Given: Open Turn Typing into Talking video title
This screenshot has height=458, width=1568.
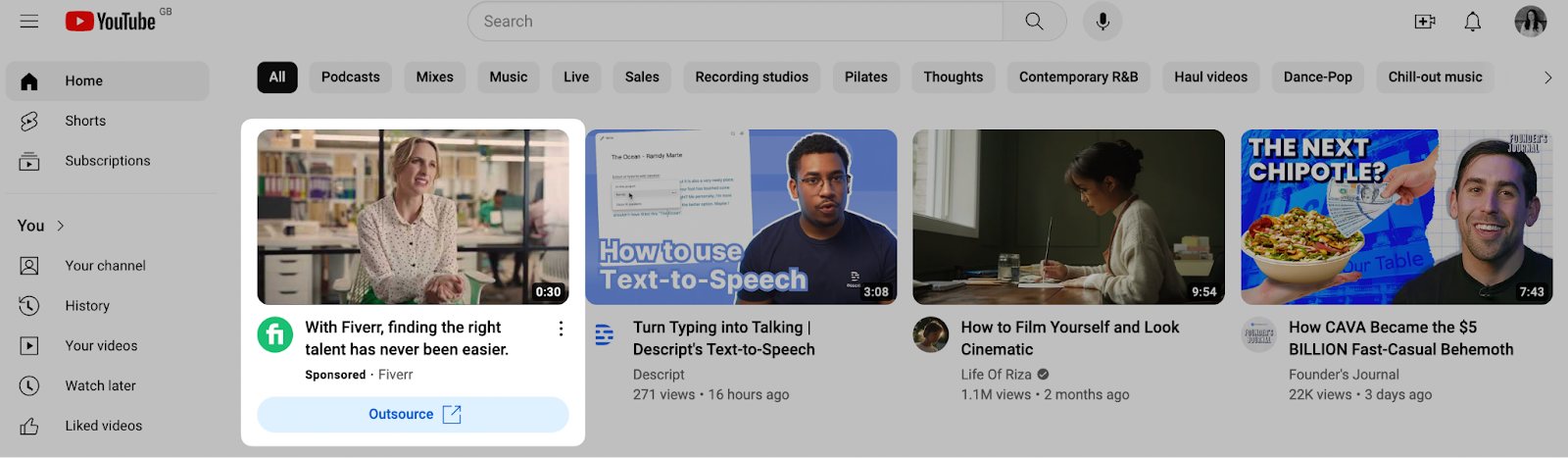Looking at the screenshot, I should (x=724, y=338).
